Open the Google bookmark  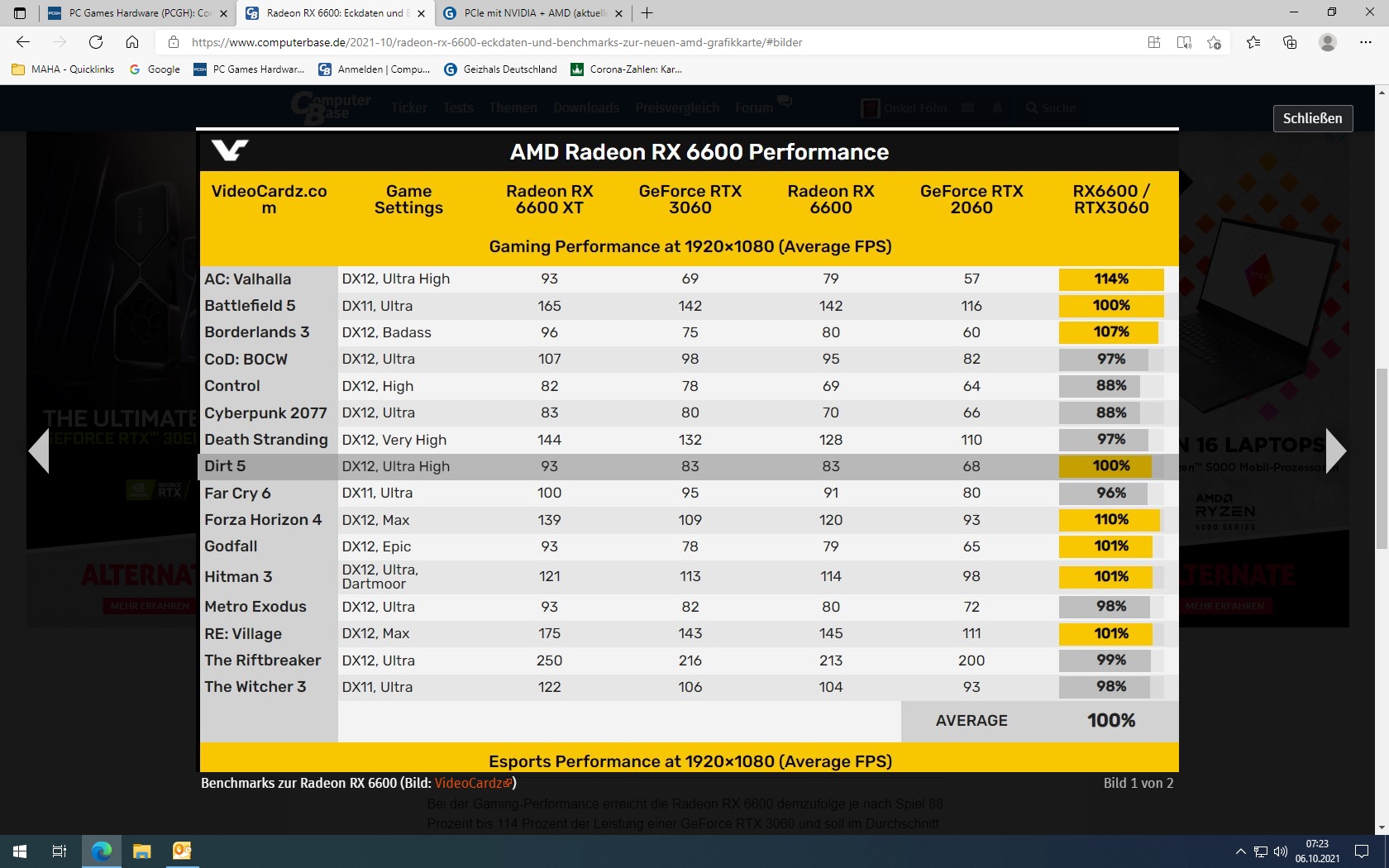155,69
